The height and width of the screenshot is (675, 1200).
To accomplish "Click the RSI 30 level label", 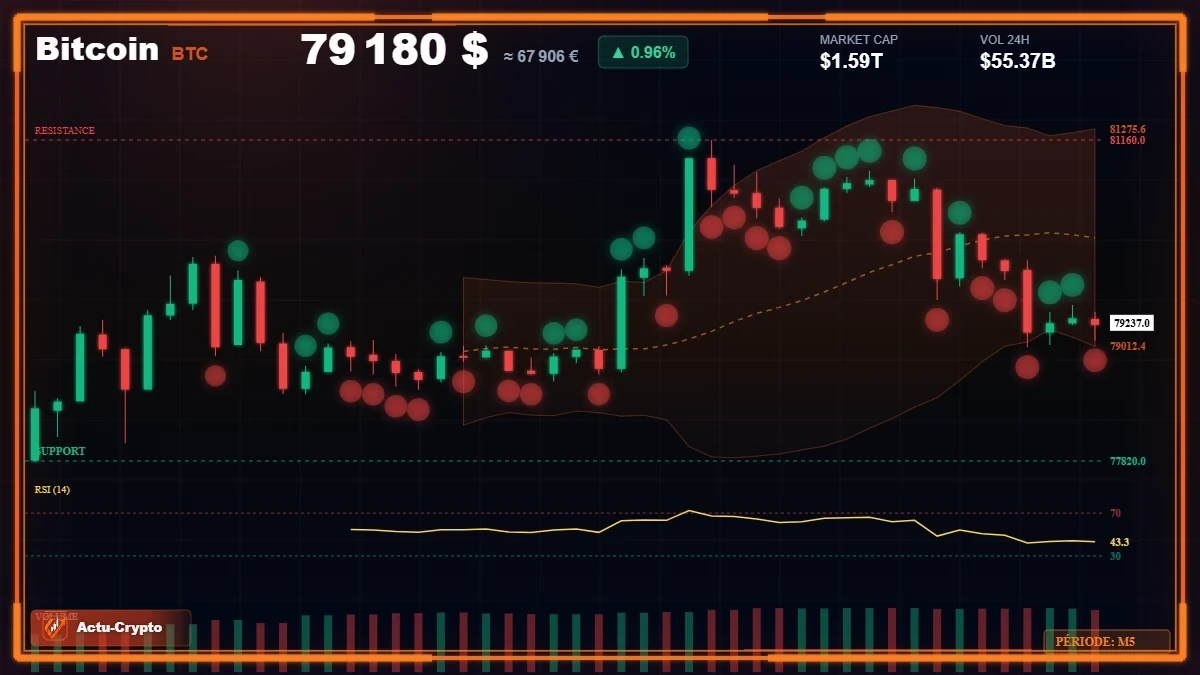I will [1115, 555].
